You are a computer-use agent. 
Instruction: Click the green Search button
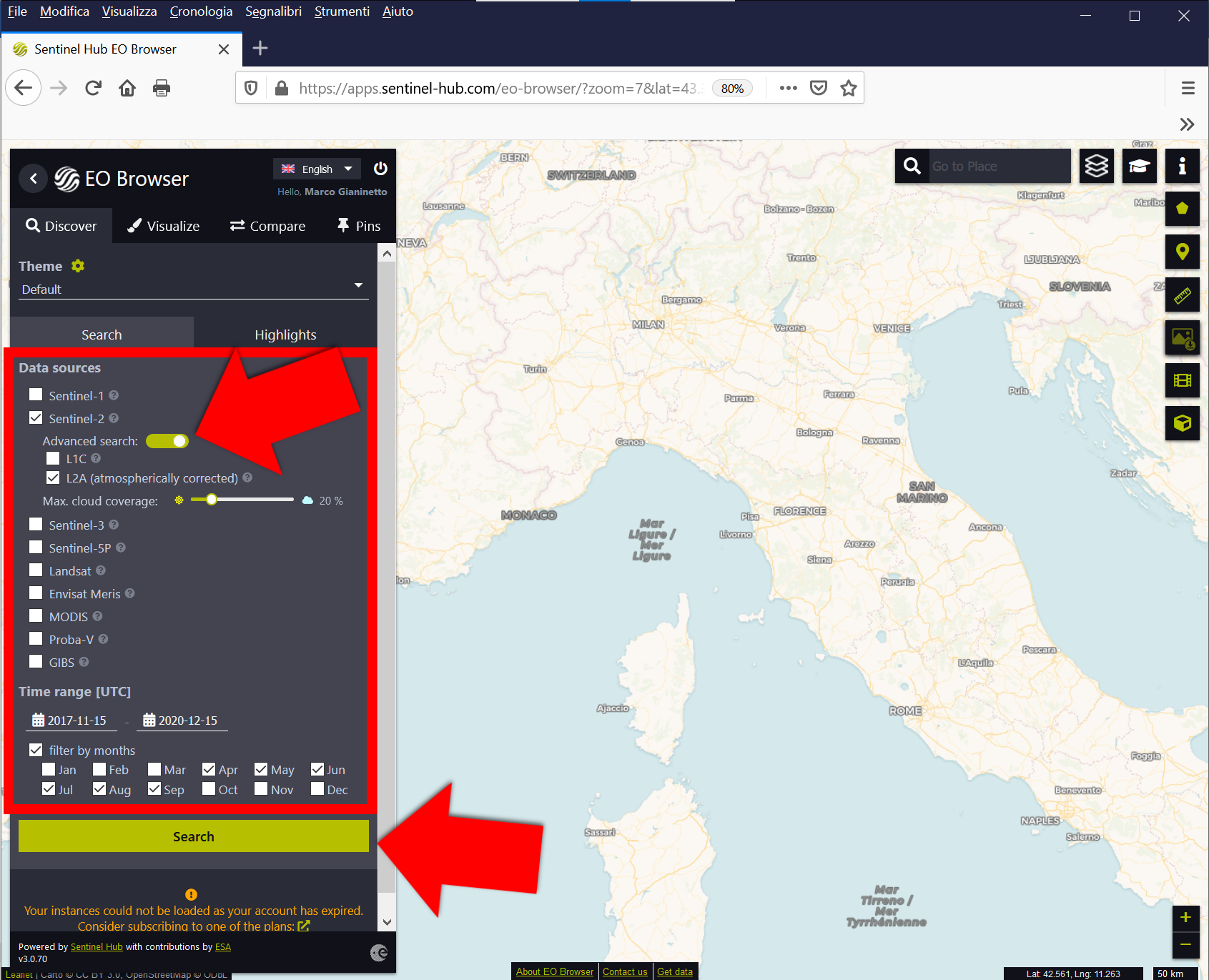[194, 836]
